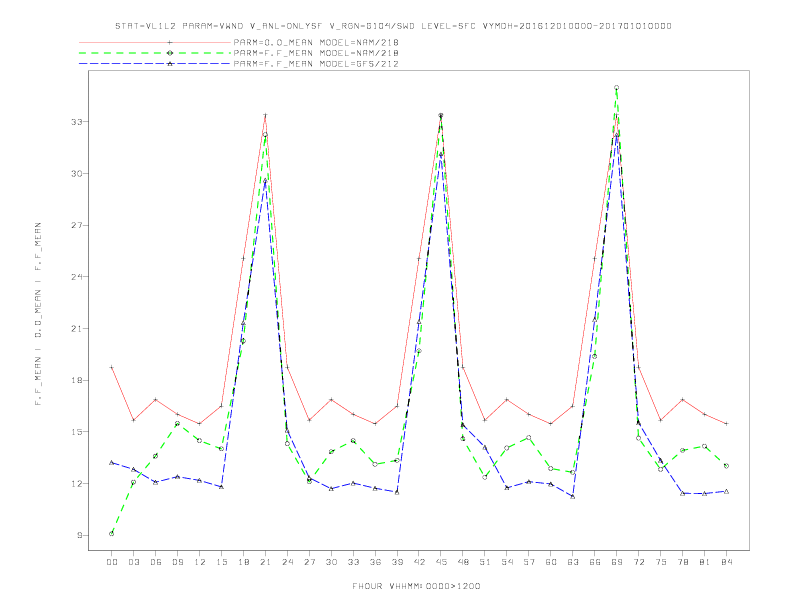
Task: Click red plus data point at hour 84
Action: coord(726,424)
